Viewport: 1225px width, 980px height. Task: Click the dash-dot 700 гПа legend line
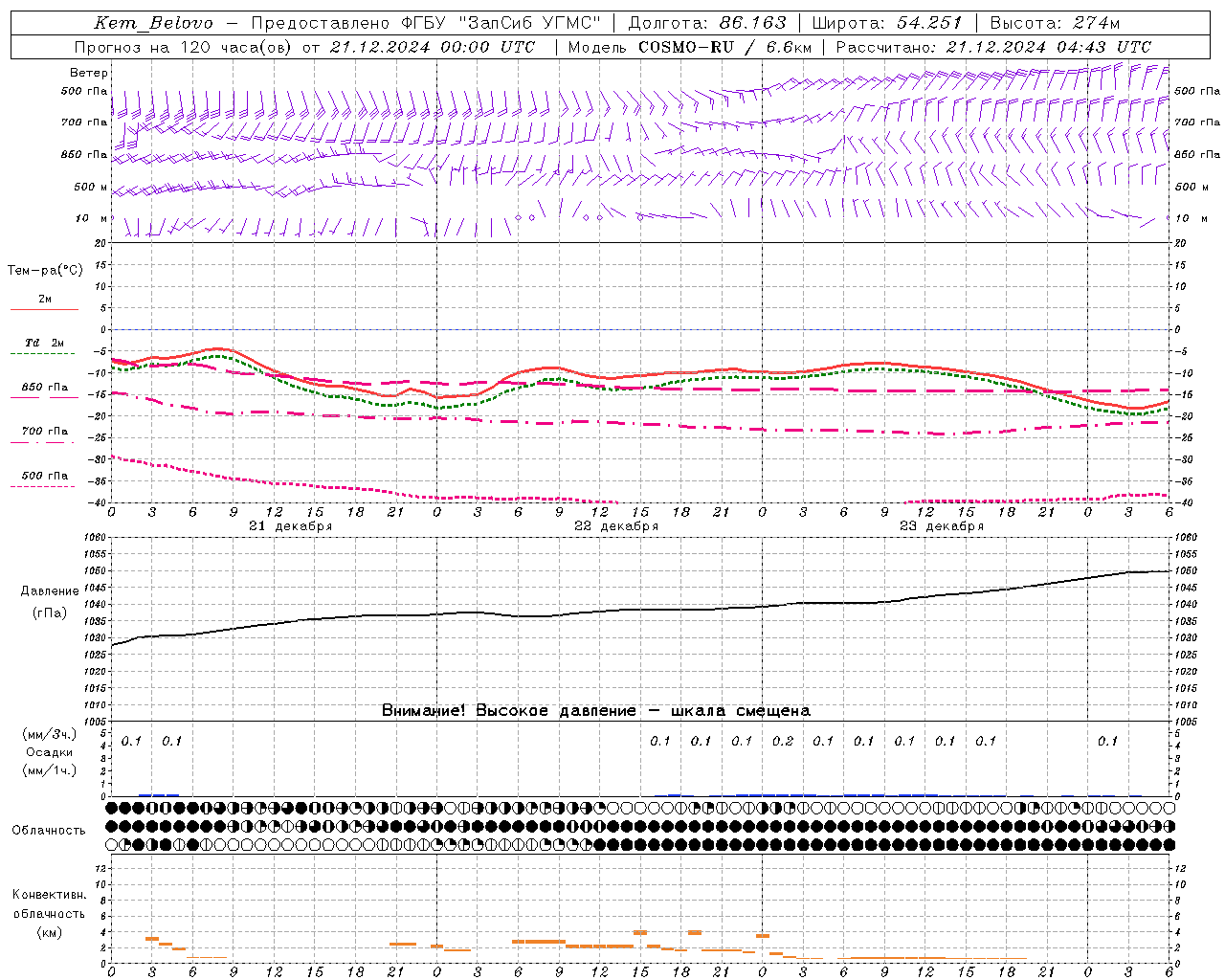(x=42, y=442)
